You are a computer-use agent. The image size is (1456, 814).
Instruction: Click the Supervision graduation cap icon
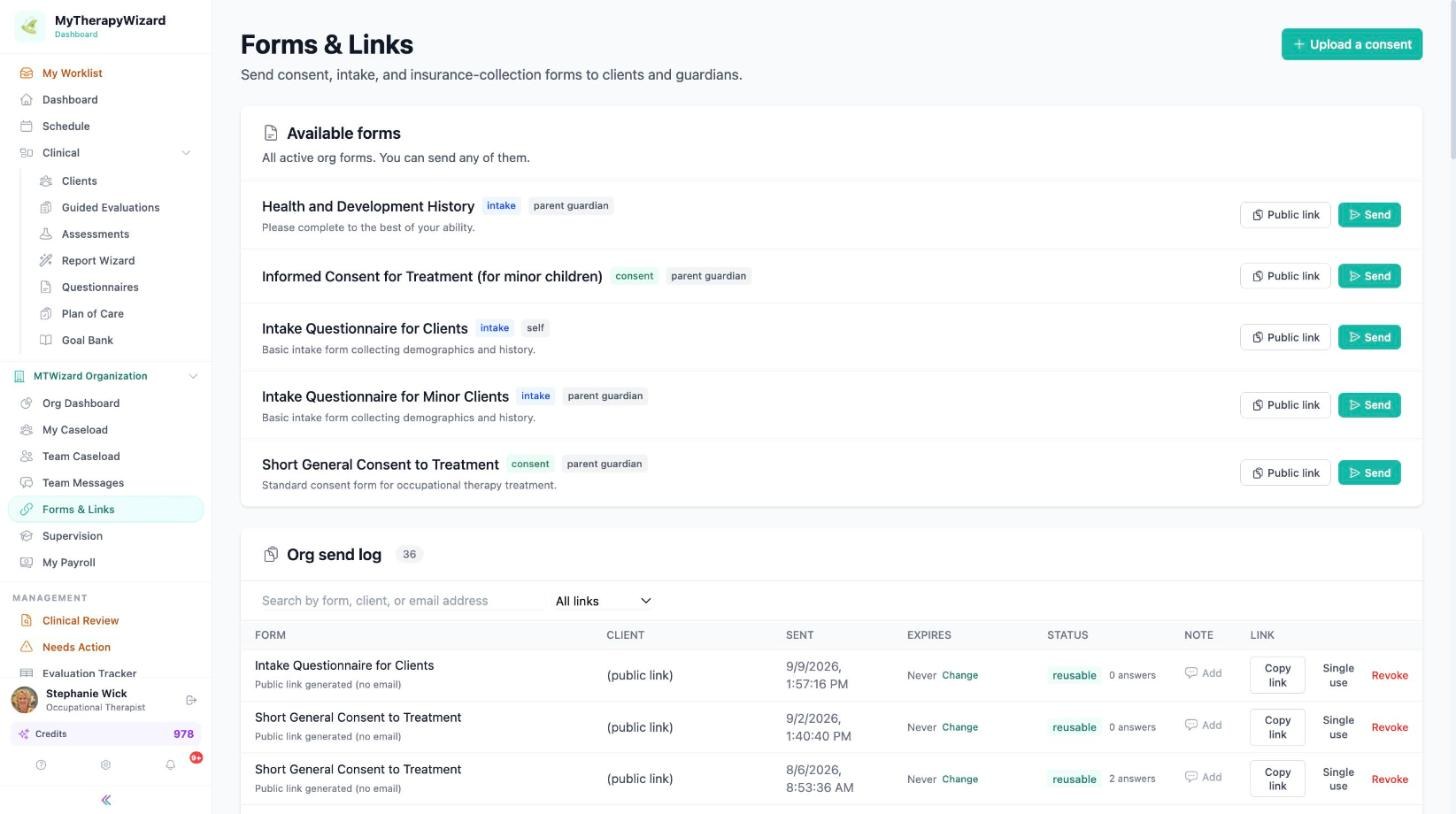click(27, 536)
